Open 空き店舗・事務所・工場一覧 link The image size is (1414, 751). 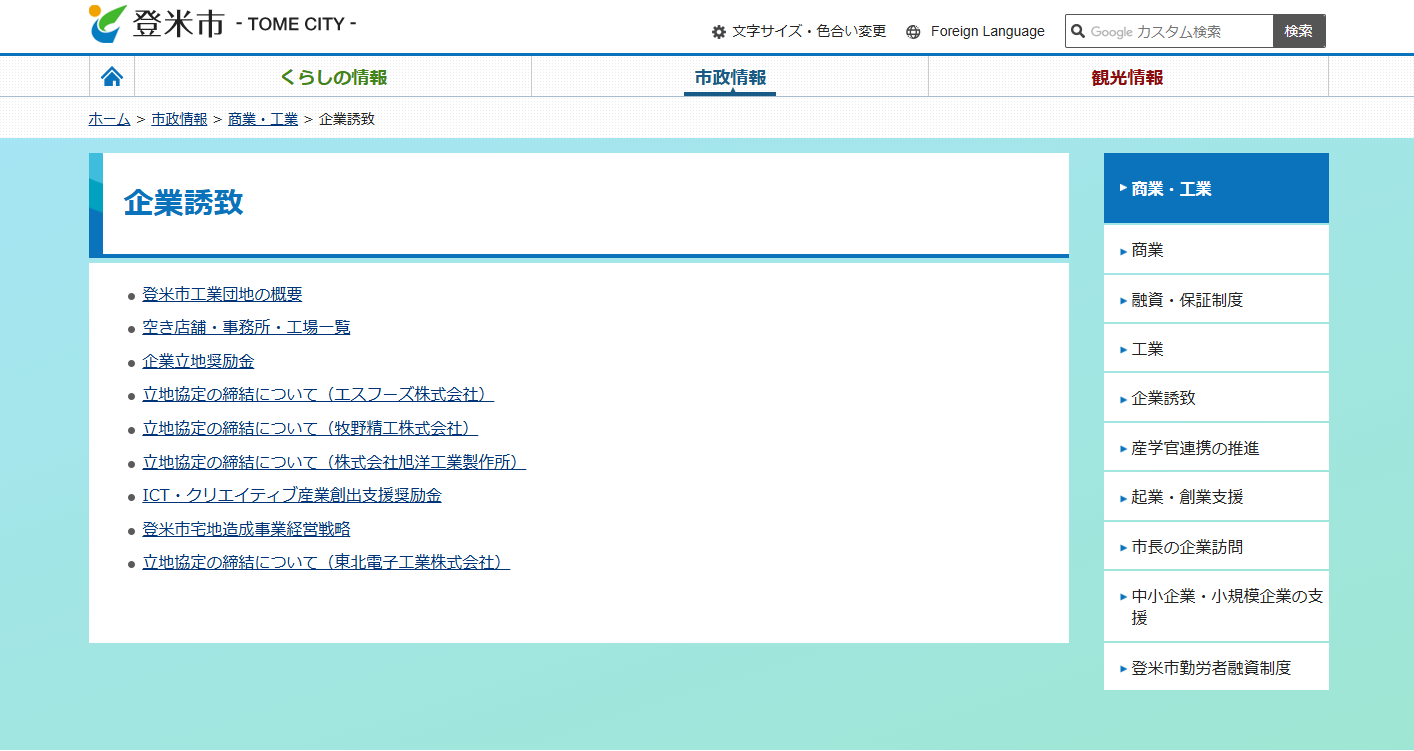[246, 327]
